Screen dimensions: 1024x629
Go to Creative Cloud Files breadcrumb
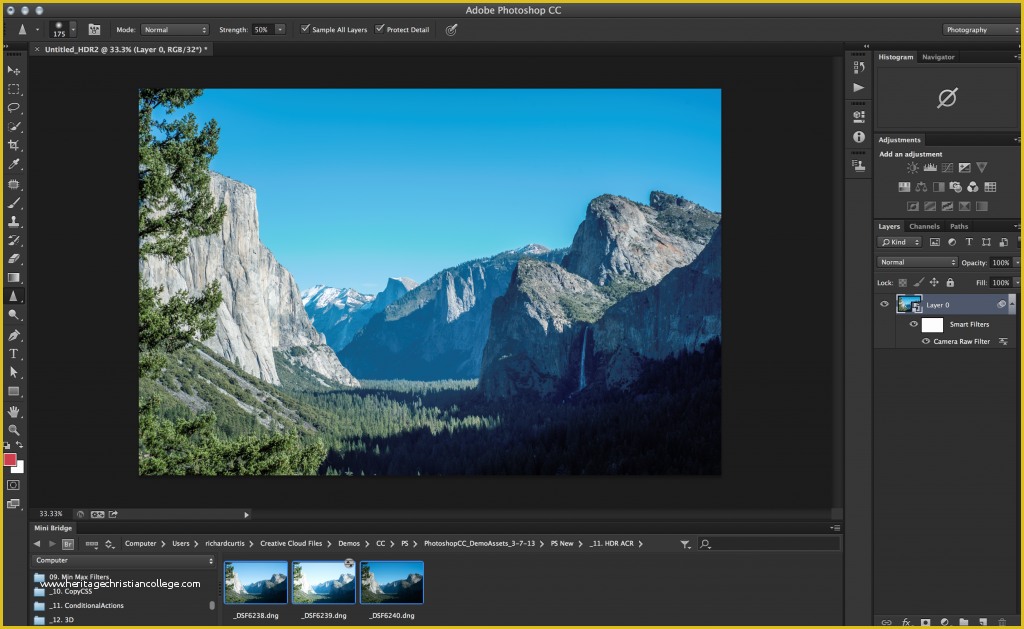click(291, 543)
